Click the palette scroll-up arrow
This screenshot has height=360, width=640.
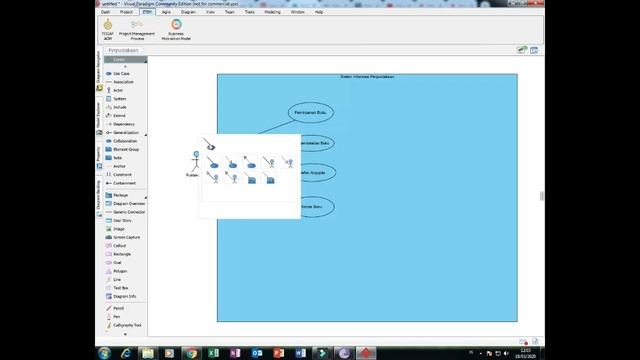[x=125, y=66]
